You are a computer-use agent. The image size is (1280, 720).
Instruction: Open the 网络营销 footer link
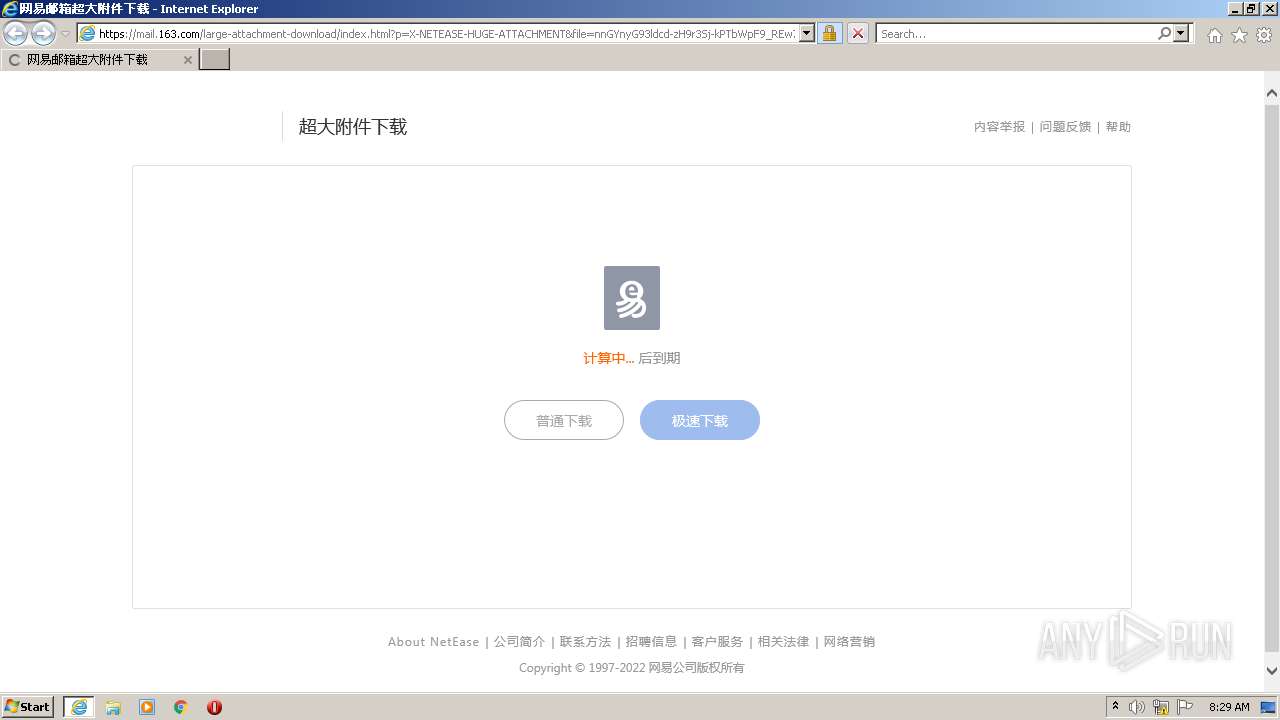pyautogui.click(x=849, y=642)
